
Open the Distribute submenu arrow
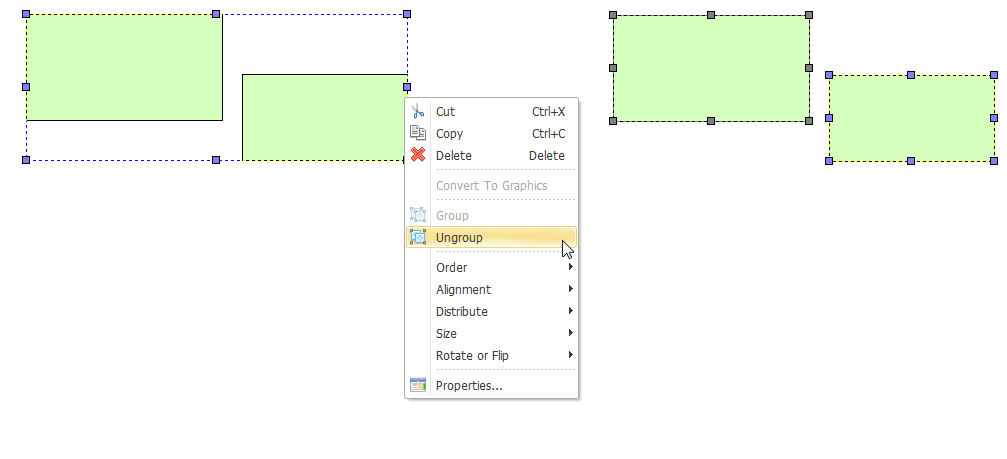coord(570,311)
